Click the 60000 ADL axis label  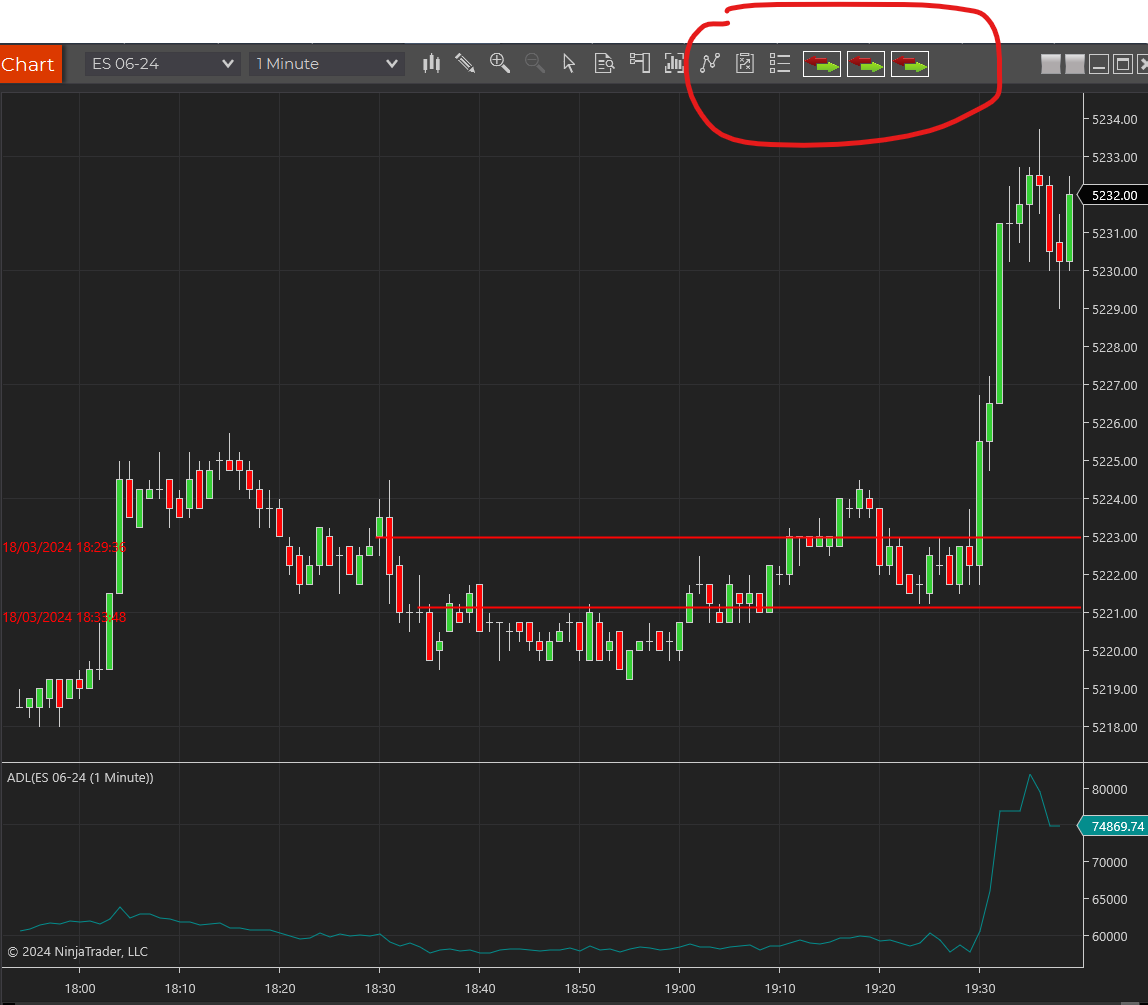tap(1109, 936)
